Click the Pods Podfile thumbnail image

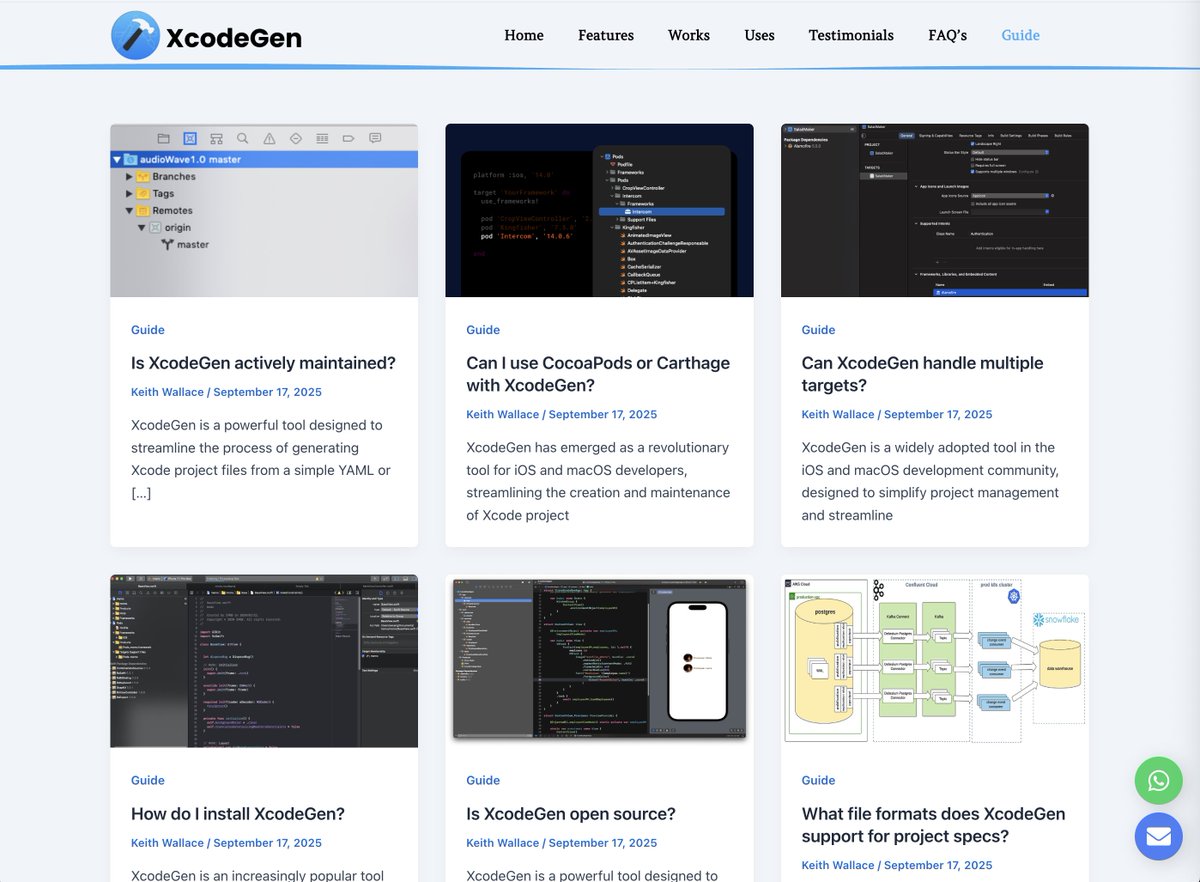point(599,210)
